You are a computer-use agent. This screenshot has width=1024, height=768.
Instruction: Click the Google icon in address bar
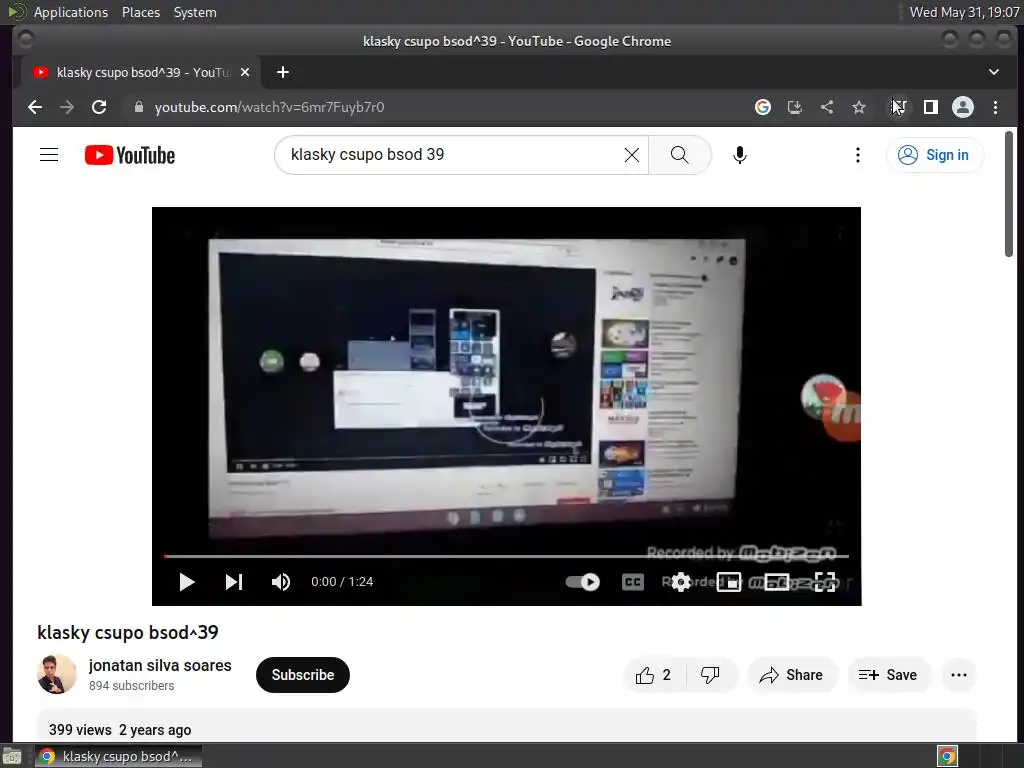(x=763, y=107)
